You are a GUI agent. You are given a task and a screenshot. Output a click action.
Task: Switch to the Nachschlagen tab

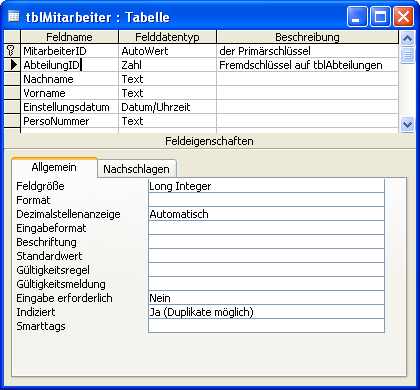(x=136, y=169)
